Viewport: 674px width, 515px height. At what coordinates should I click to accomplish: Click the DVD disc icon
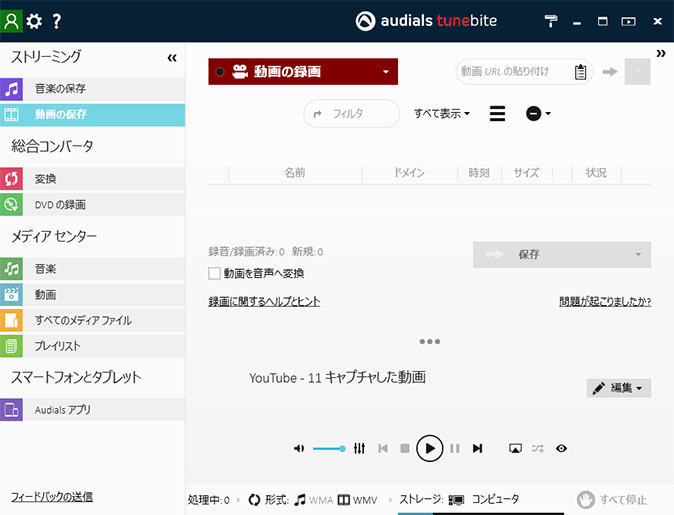(x=12, y=205)
